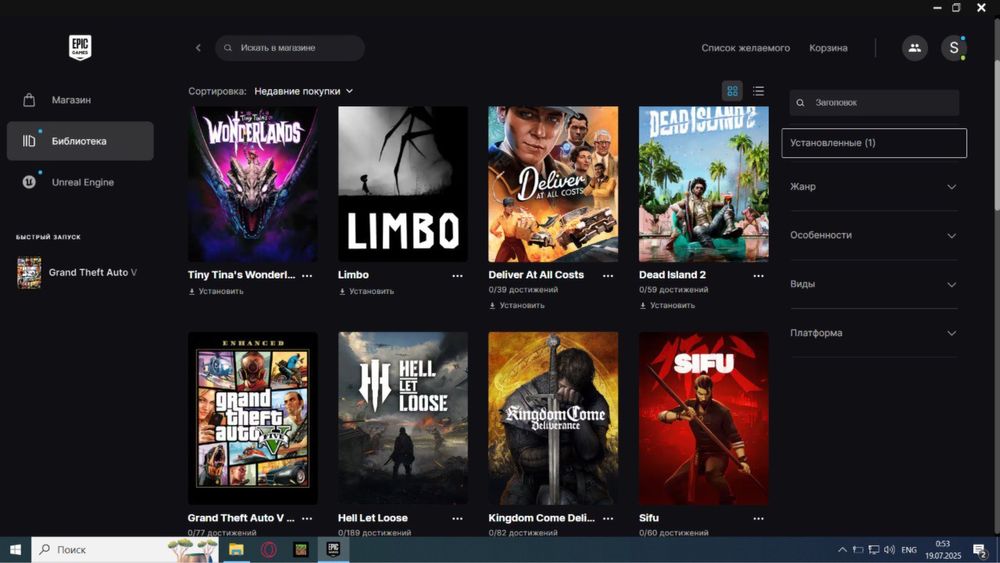Viewport: 1000px width, 563px height.
Task: Open Kingdom Come Deliverance cover art
Action: tap(553, 418)
